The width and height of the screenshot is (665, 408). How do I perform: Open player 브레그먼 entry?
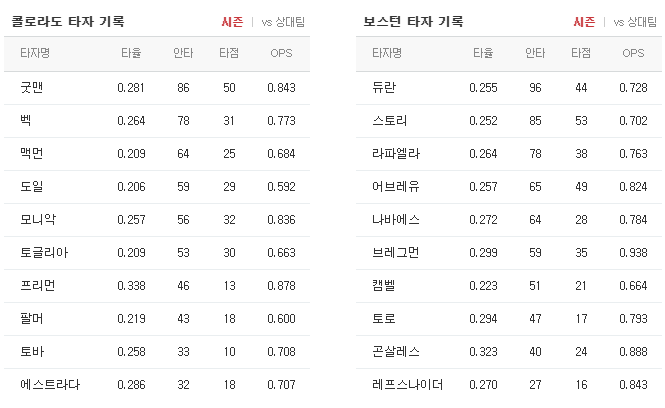point(509,253)
